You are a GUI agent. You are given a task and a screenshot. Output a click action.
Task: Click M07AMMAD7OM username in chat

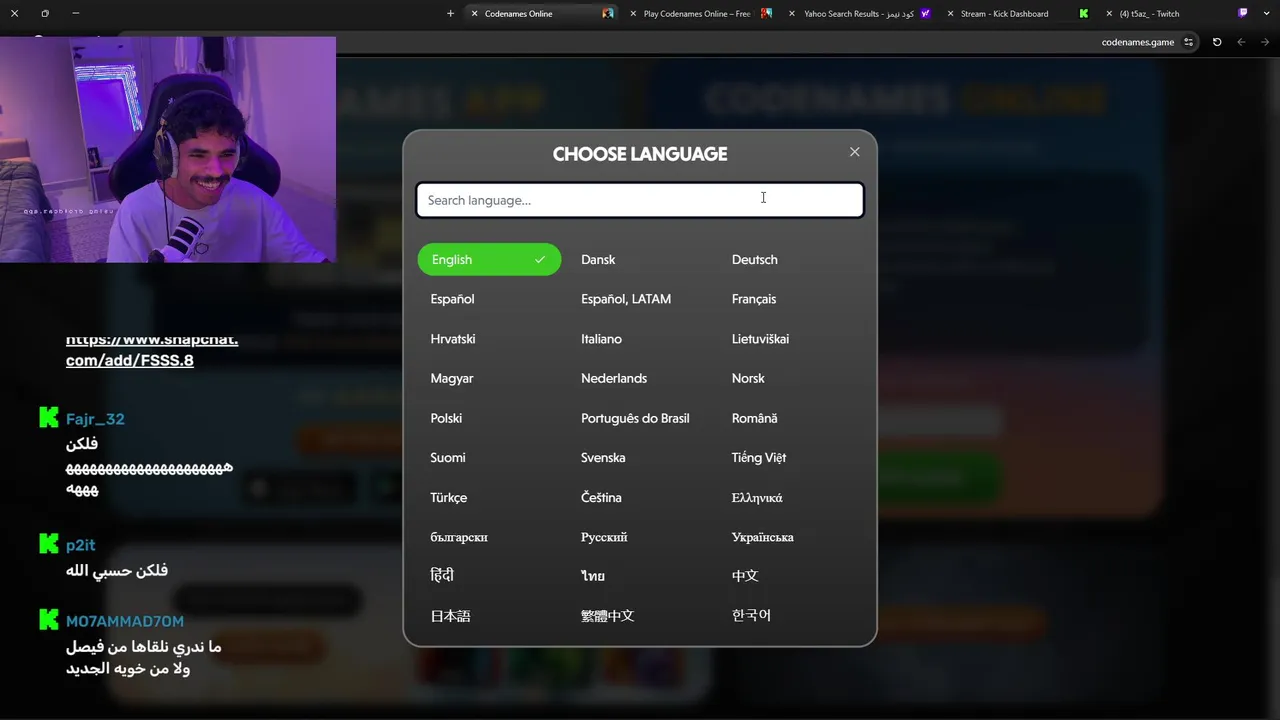[125, 621]
